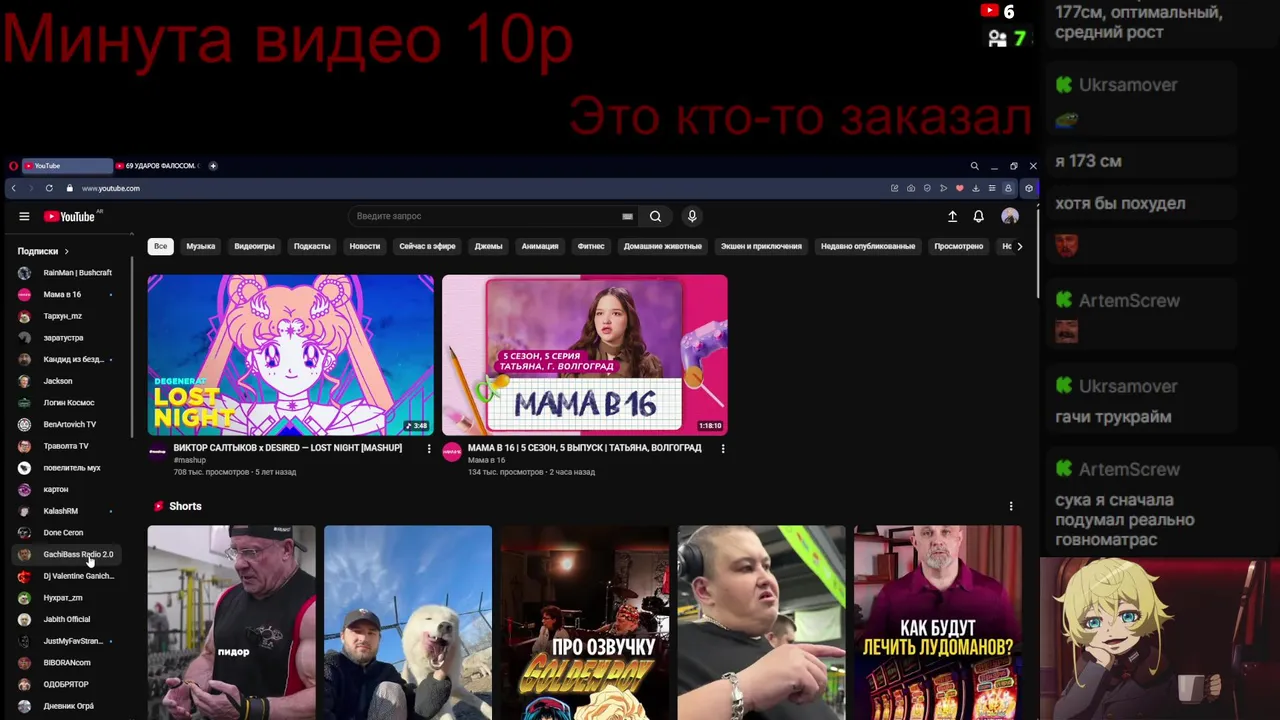Open the RainMan | Bushcraft channel avatar
The height and width of the screenshot is (720, 1280).
(x=24, y=273)
